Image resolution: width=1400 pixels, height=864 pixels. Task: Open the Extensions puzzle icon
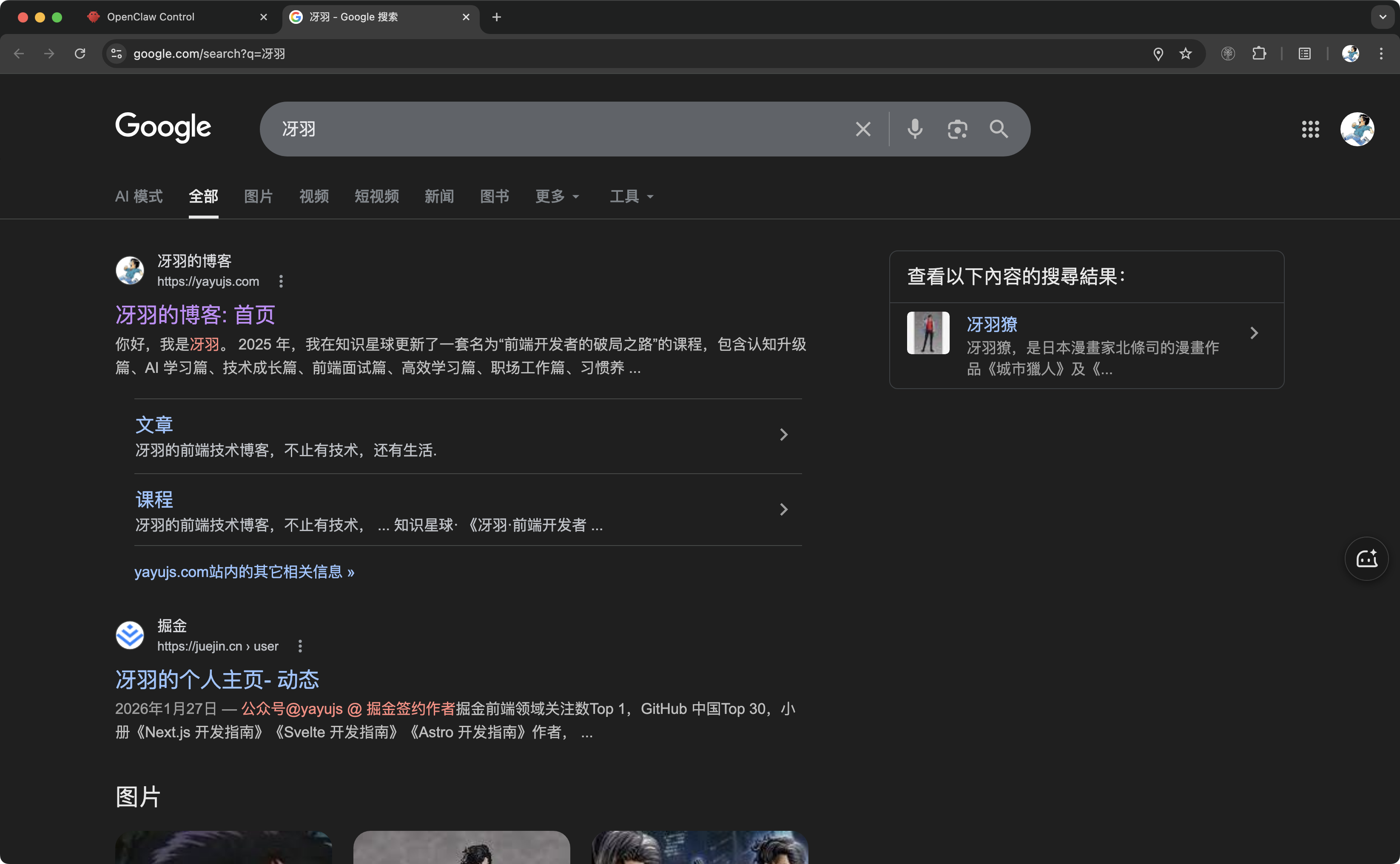coord(1259,54)
